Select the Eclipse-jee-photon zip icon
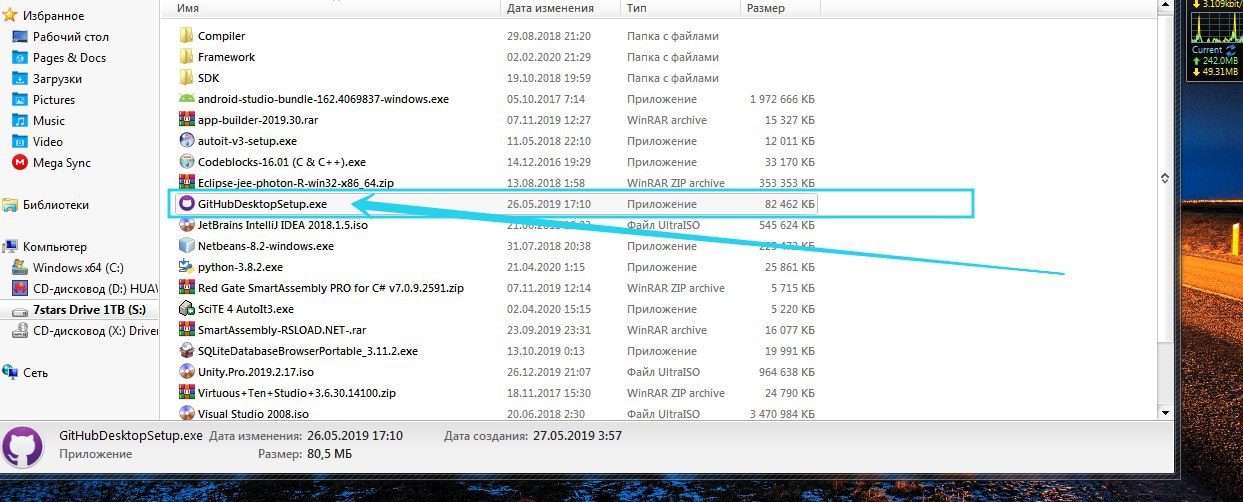This screenshot has width=1243, height=502. (186, 183)
